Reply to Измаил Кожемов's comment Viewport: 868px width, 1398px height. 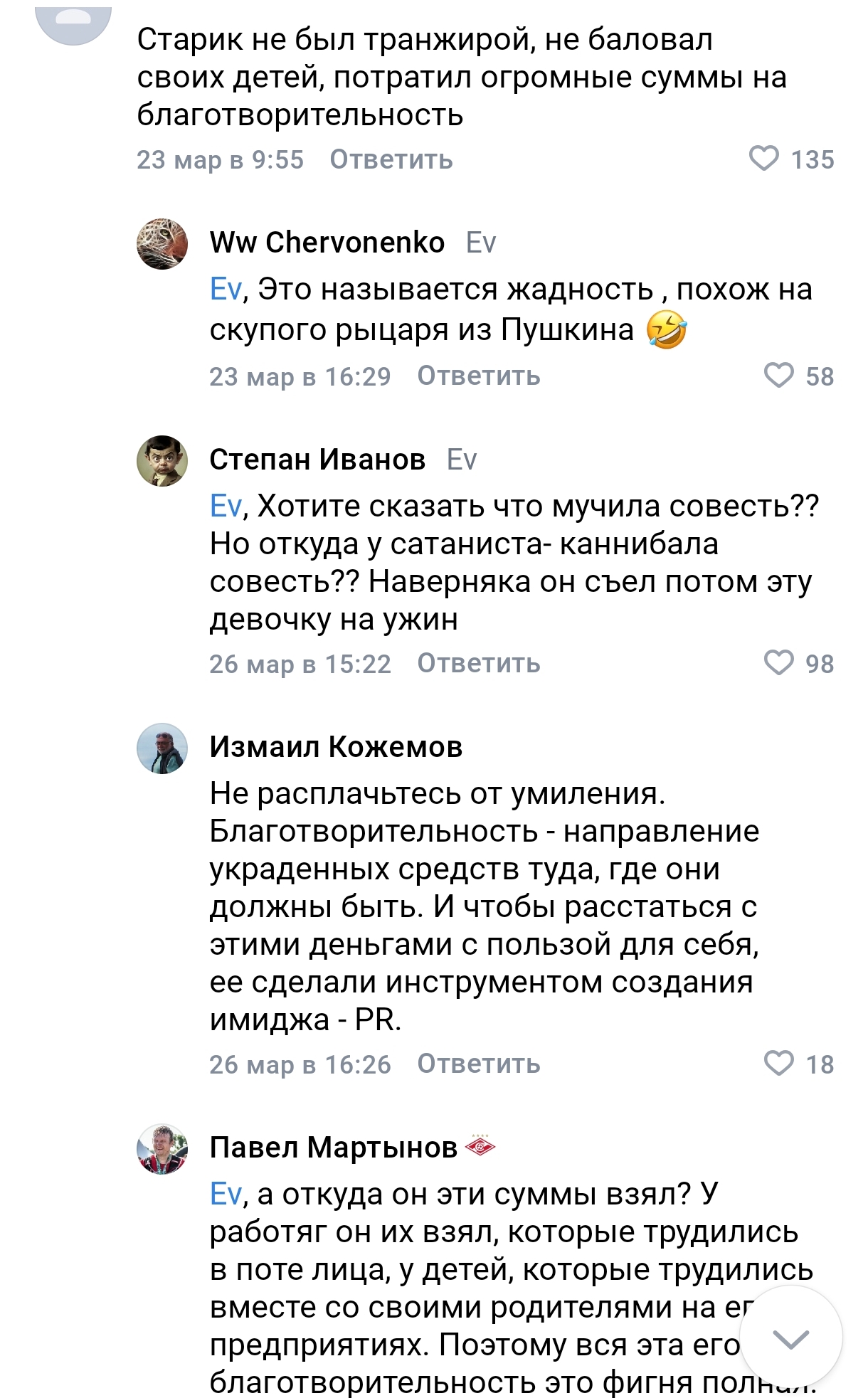pyautogui.click(x=478, y=1064)
